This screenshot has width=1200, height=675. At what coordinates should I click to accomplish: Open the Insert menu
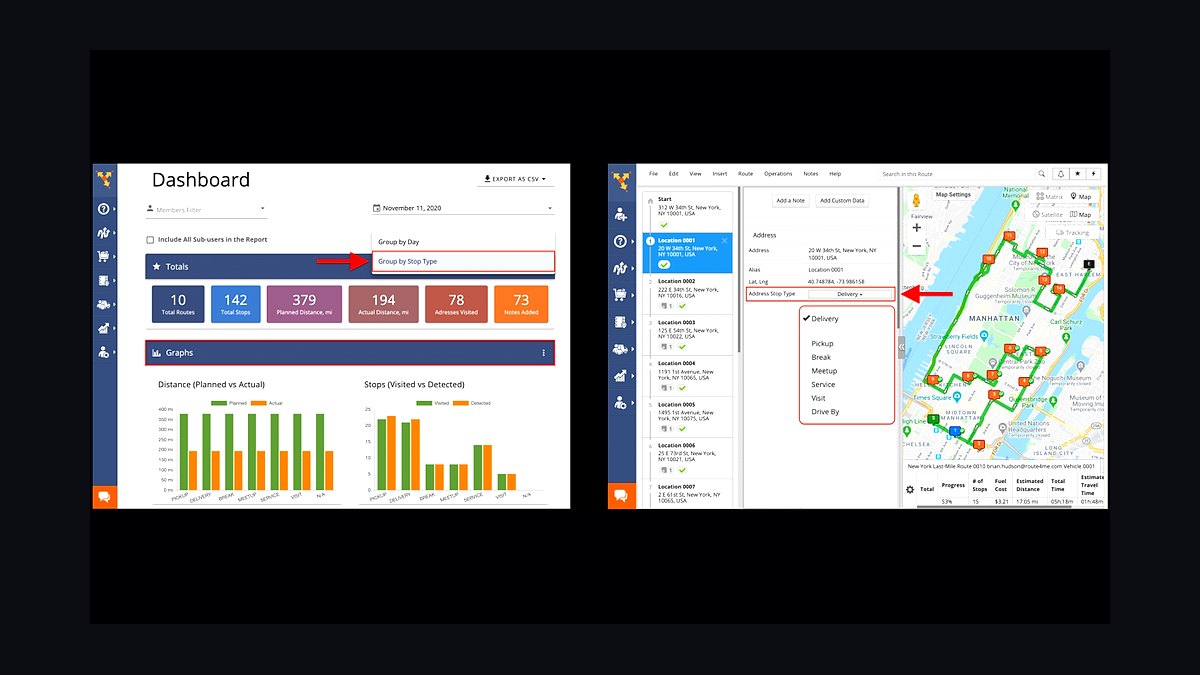720,174
